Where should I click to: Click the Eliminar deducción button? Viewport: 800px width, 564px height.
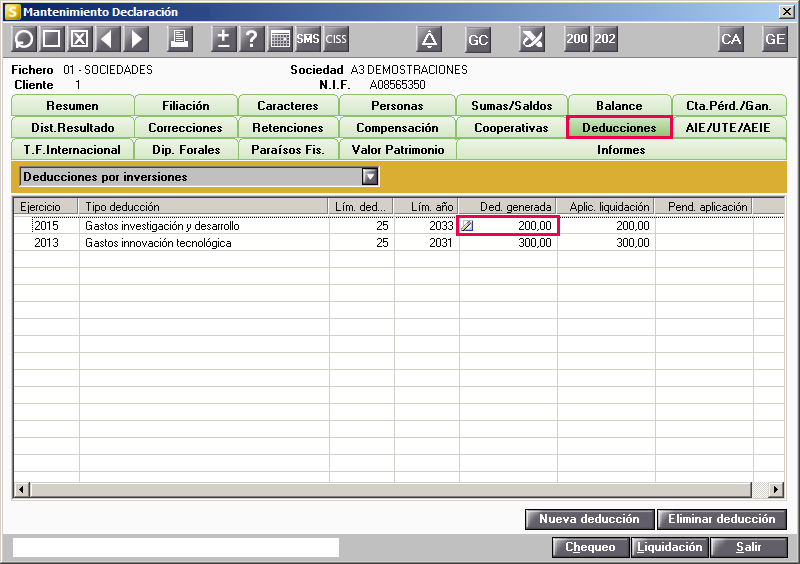(x=721, y=519)
